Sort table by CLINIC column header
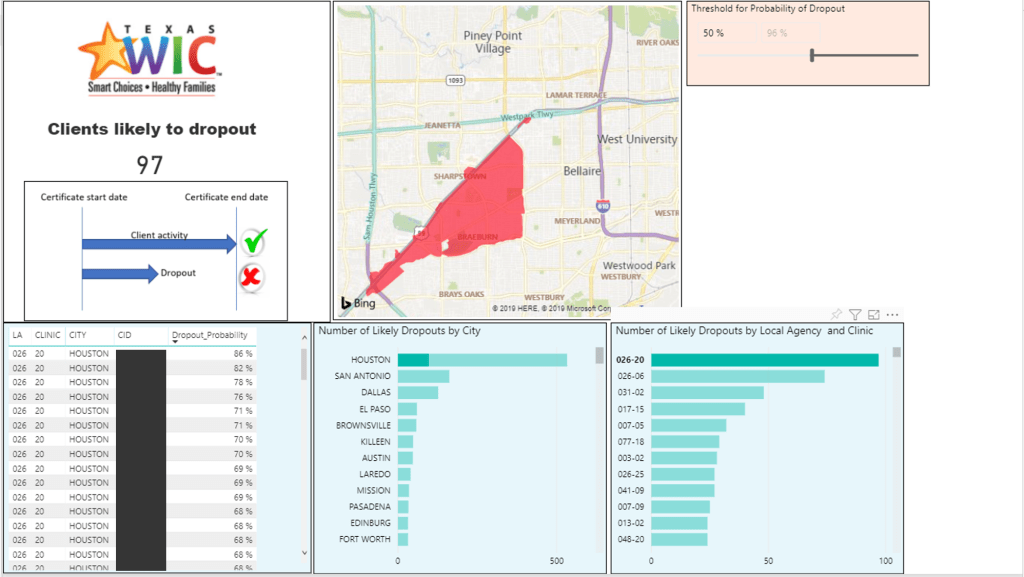1024x577 pixels. 47,336
